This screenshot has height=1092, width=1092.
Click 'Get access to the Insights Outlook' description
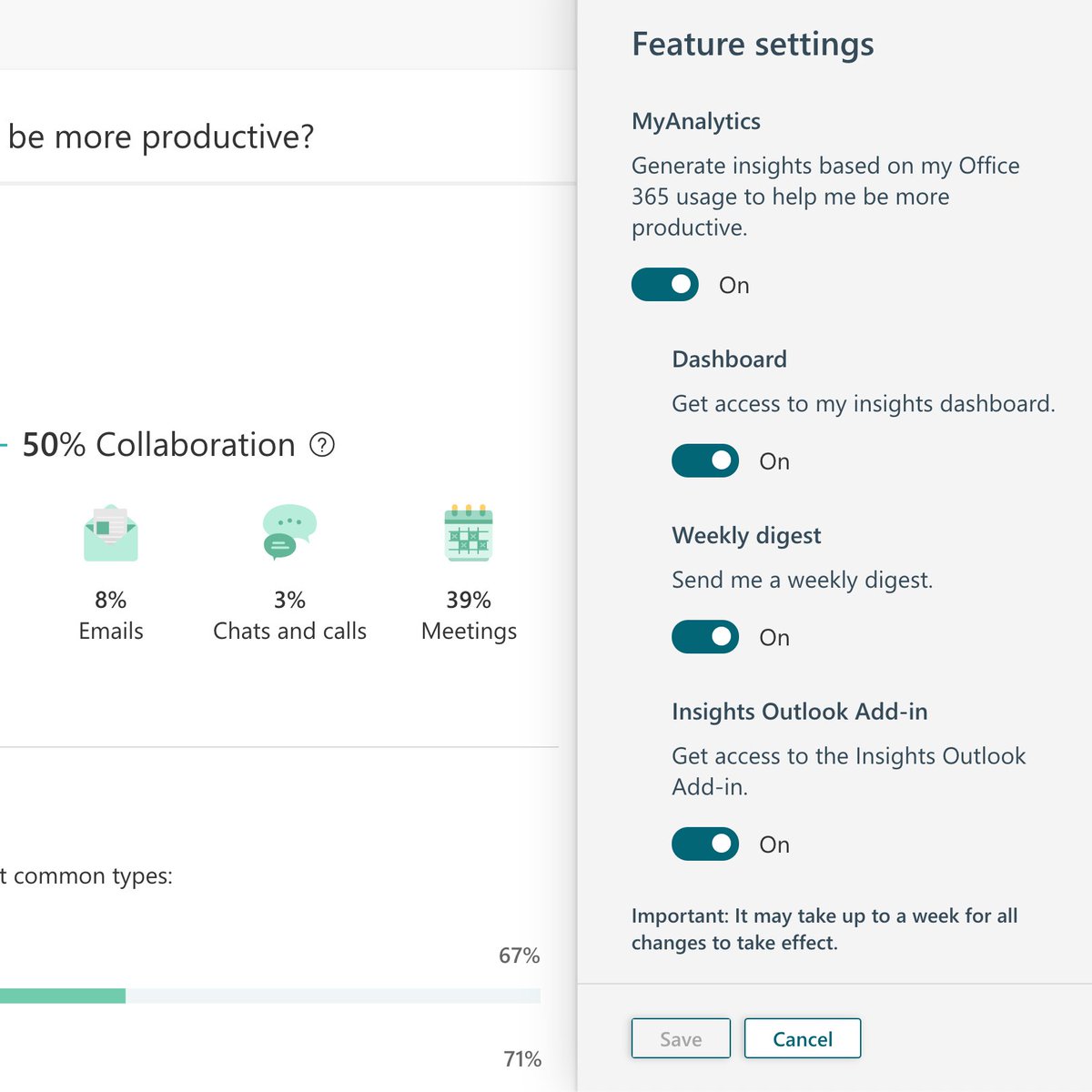coord(849,771)
